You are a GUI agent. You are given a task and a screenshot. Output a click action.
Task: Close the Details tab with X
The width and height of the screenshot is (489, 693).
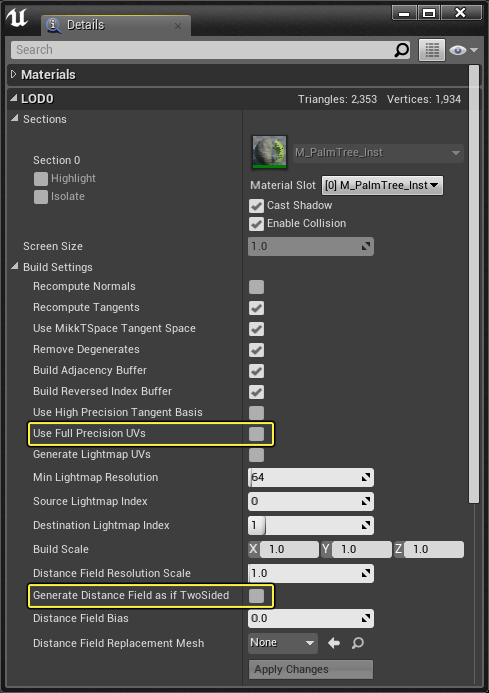pyautogui.click(x=178, y=26)
